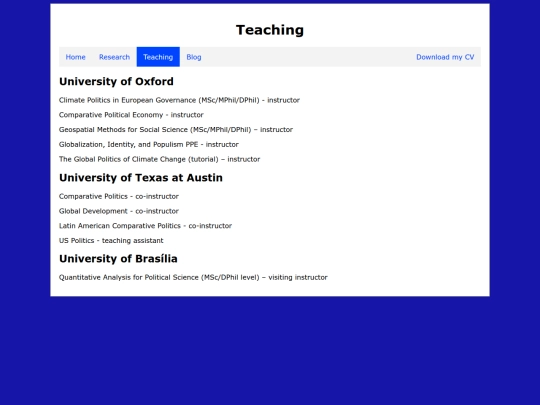Screen dimensions: 540x405
Task: Select Global Development - co-instructor line
Action: tap(119, 211)
